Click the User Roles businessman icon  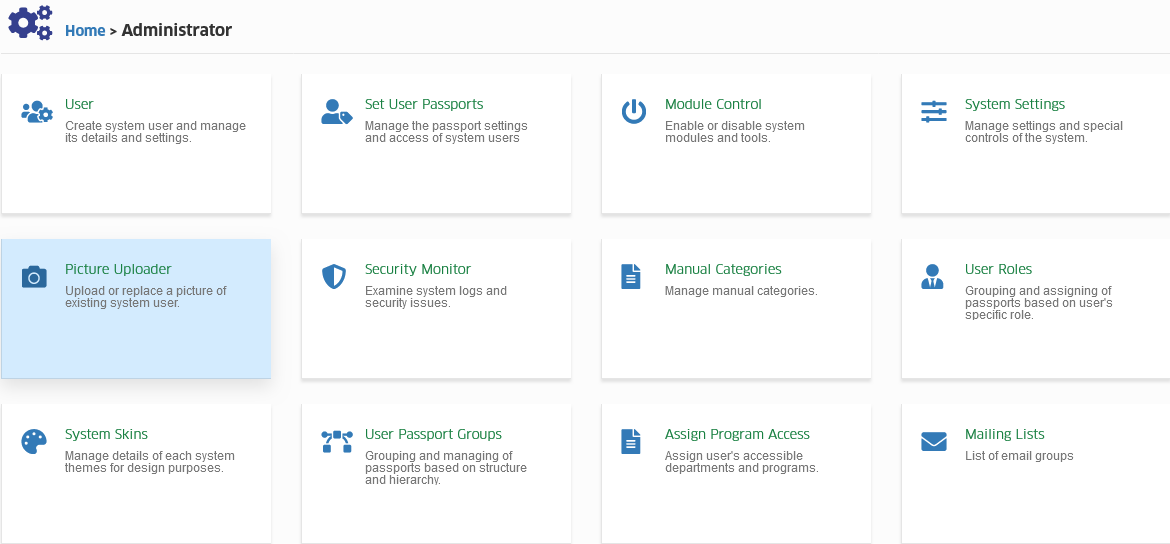click(x=932, y=277)
